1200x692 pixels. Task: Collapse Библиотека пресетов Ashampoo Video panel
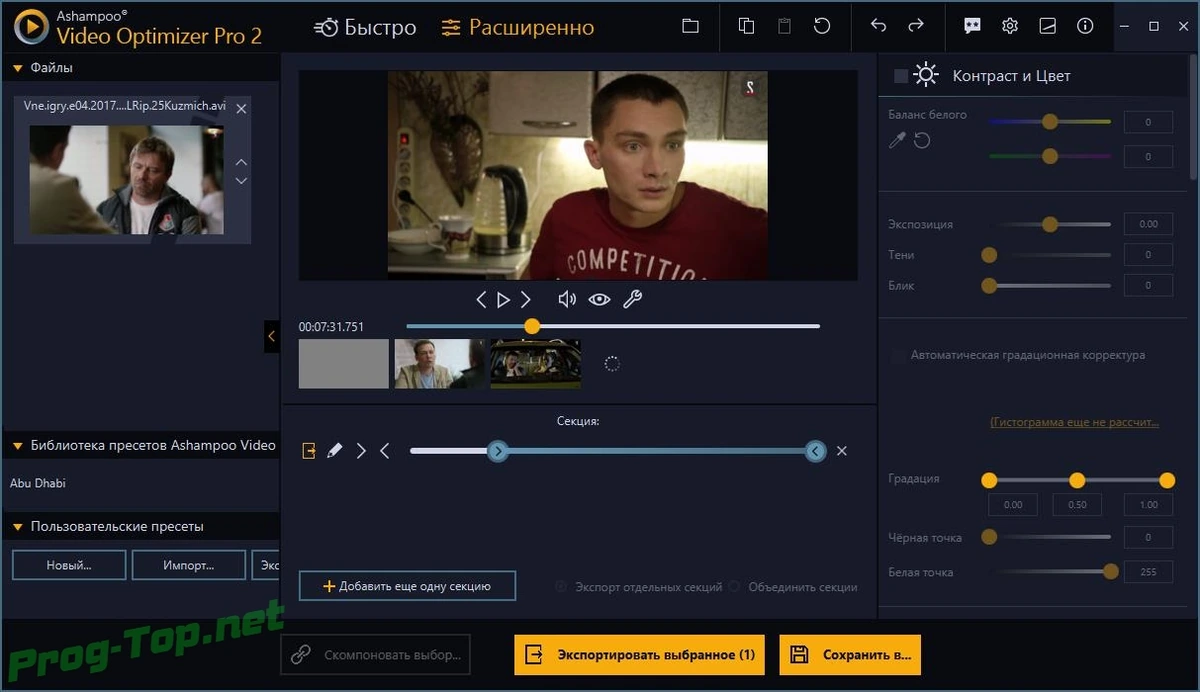[x=18, y=446]
